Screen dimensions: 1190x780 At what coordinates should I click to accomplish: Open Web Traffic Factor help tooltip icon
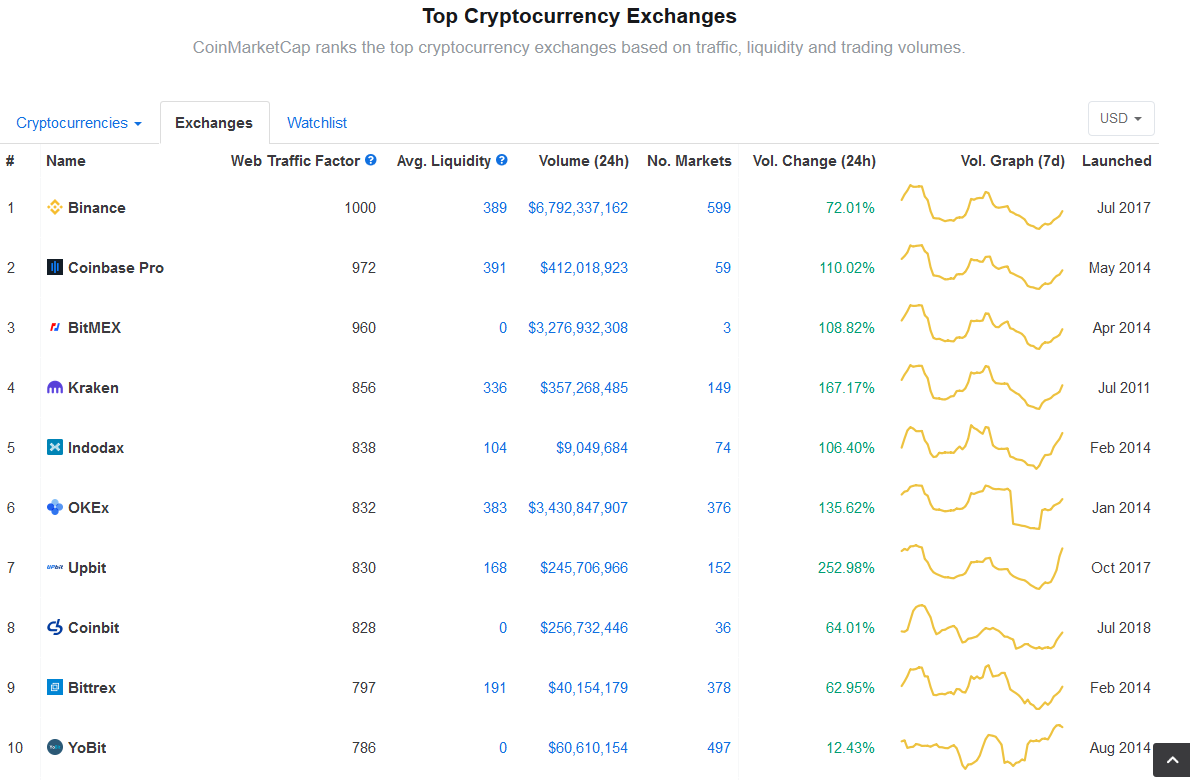pos(370,160)
